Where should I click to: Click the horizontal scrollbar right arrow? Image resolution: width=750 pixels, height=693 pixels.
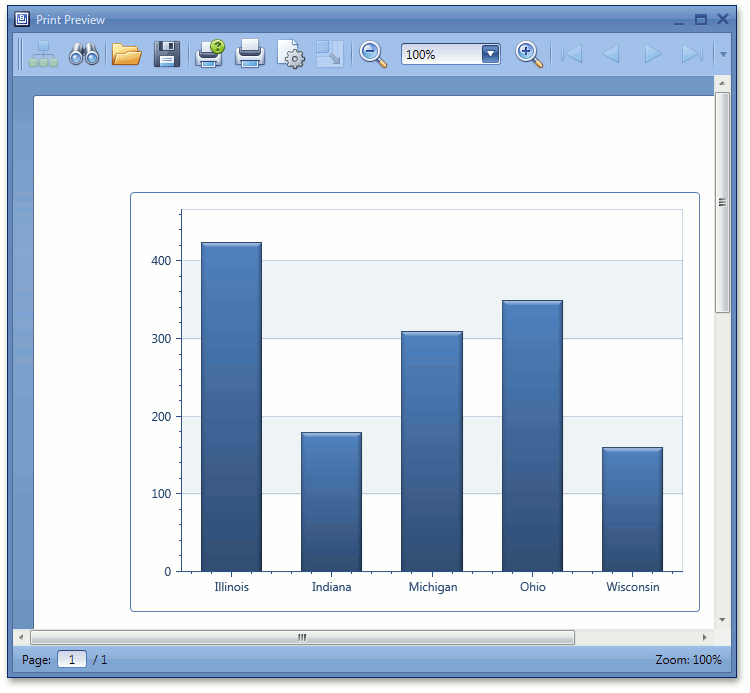tap(704, 638)
